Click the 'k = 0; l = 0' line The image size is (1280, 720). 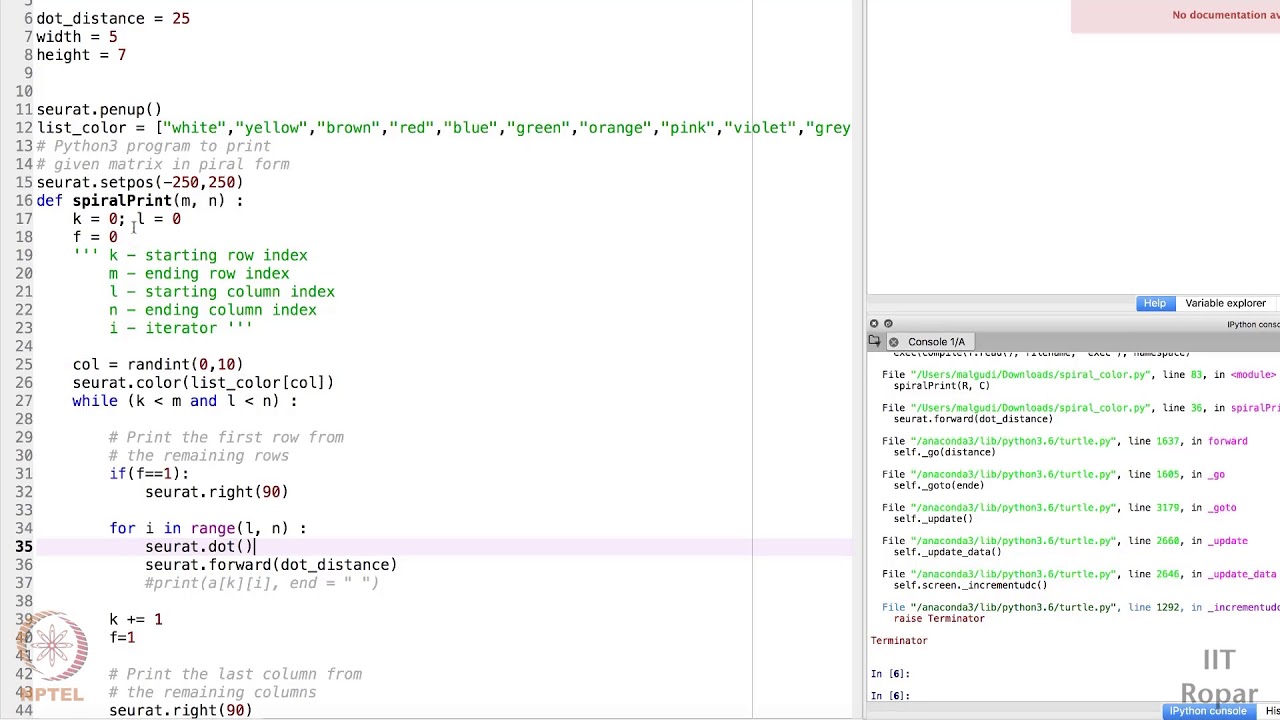click(x=127, y=219)
